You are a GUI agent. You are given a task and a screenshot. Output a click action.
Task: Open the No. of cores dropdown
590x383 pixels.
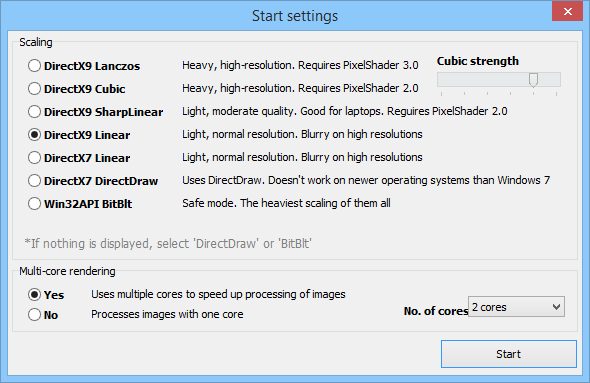click(x=516, y=307)
